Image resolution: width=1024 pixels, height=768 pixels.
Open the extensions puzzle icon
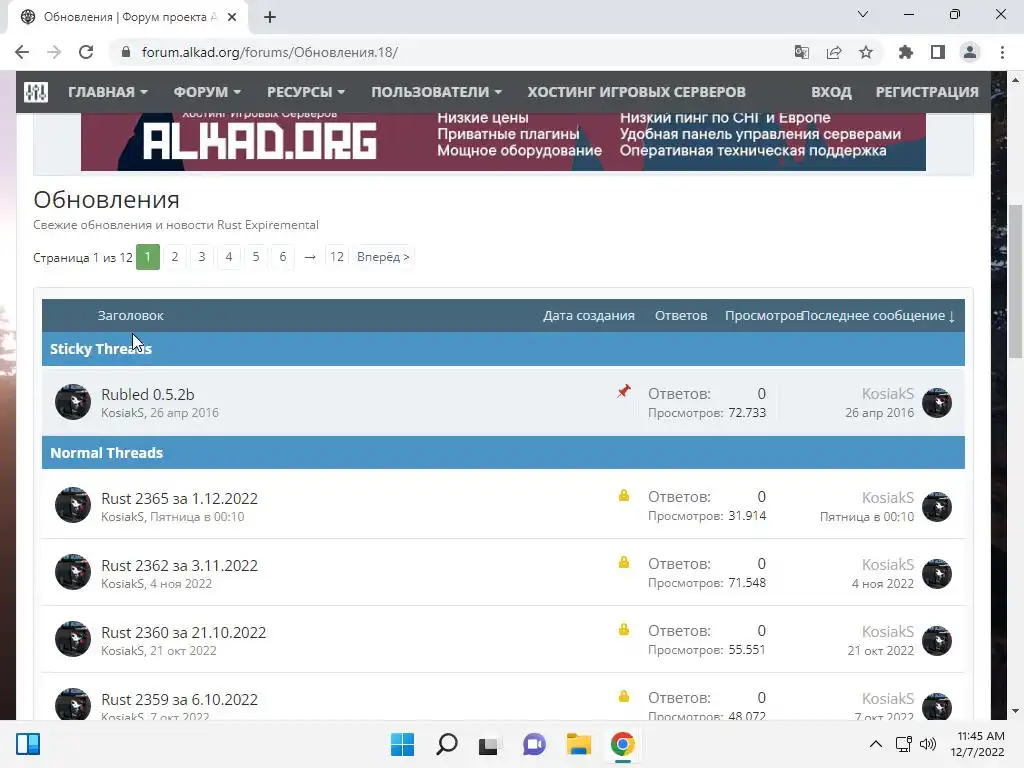coord(906,52)
